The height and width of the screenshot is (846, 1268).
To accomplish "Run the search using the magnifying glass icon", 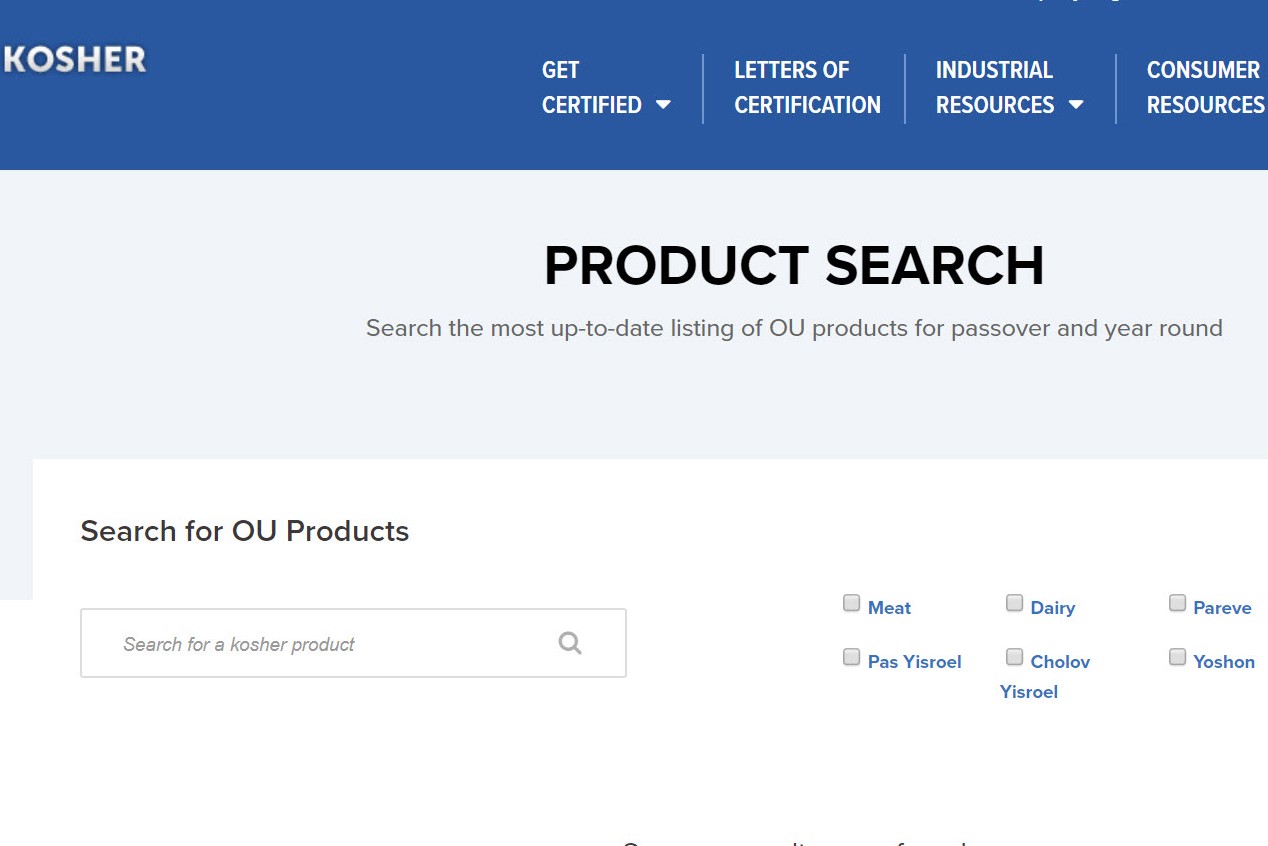I will click(x=570, y=643).
